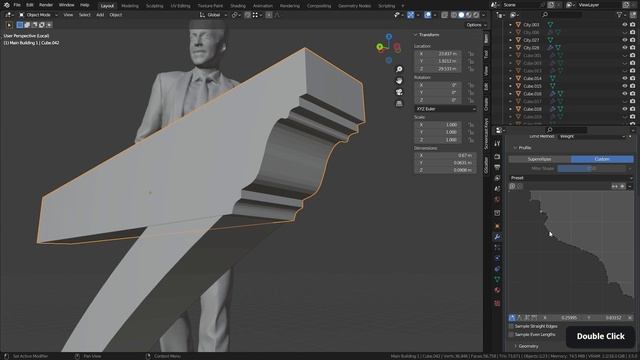Click the pan hand viewport icon
This screenshot has width=640, height=360.
click(x=399, y=81)
